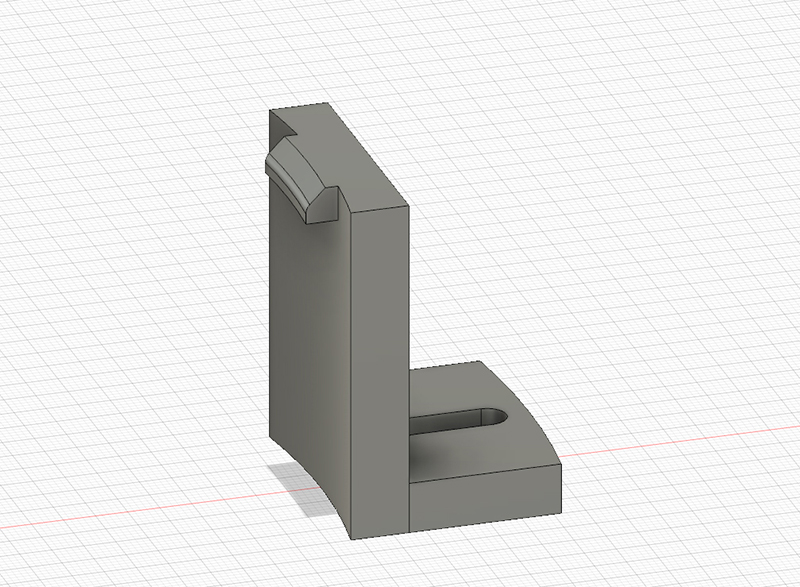Click the front vertical face of base plate

coord(485,497)
